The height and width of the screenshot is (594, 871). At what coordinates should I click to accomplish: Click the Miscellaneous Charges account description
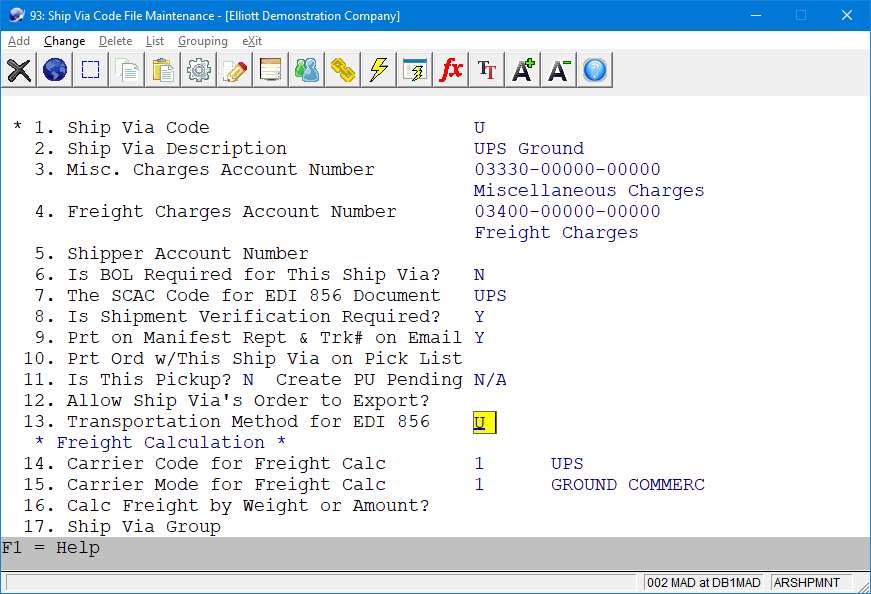589,191
